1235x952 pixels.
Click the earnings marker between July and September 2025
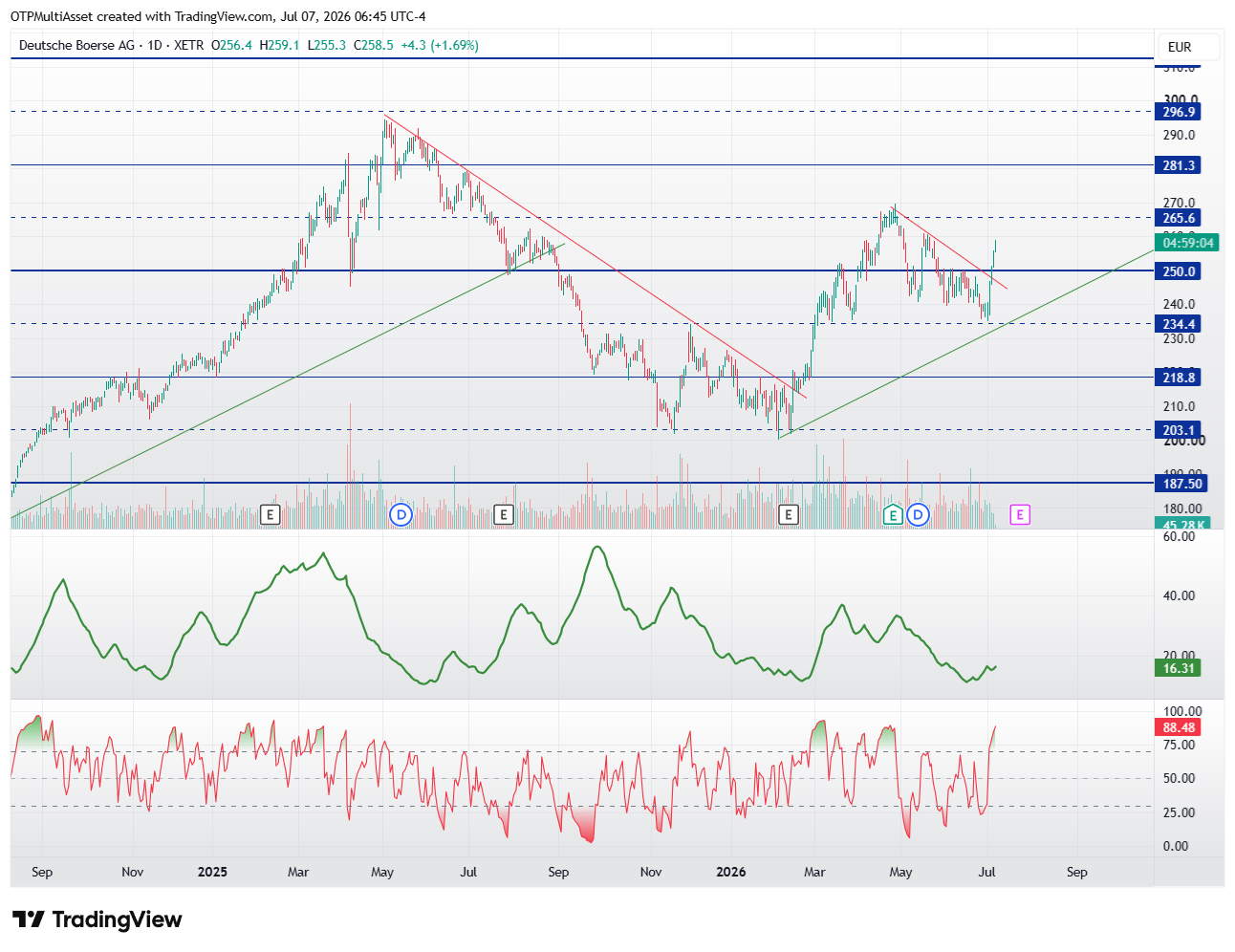[504, 515]
